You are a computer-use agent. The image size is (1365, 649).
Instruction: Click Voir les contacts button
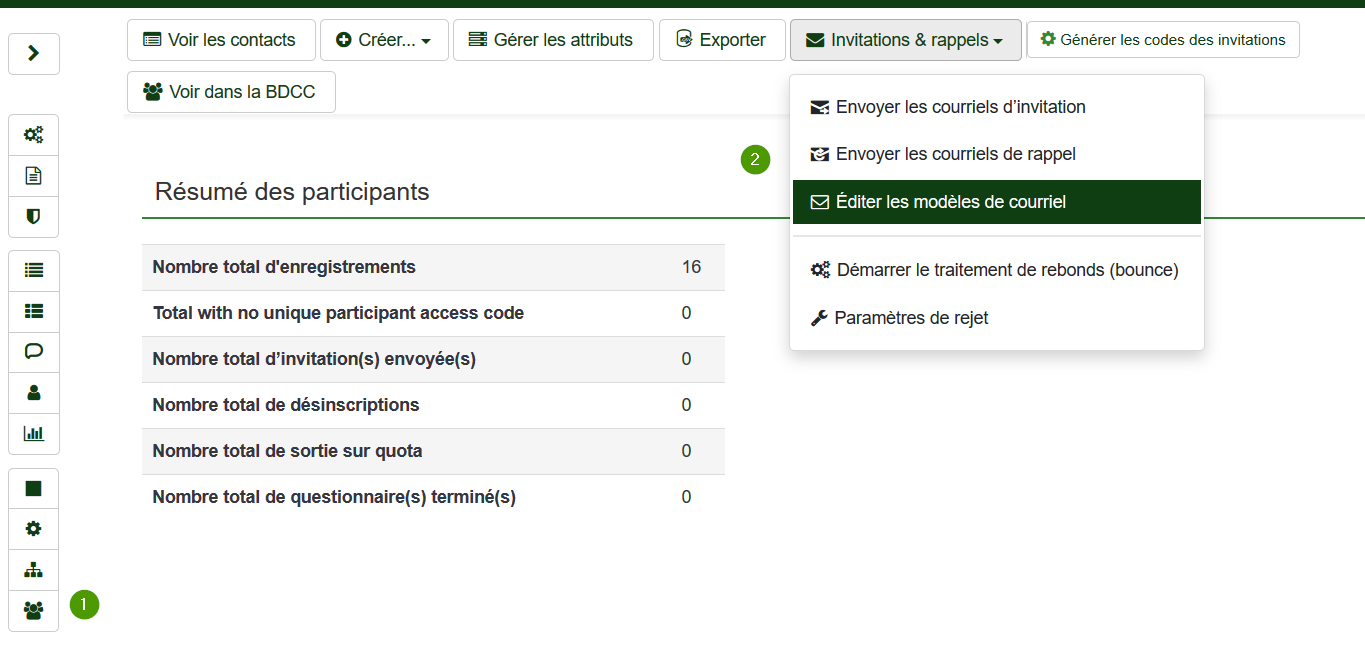(x=221, y=40)
